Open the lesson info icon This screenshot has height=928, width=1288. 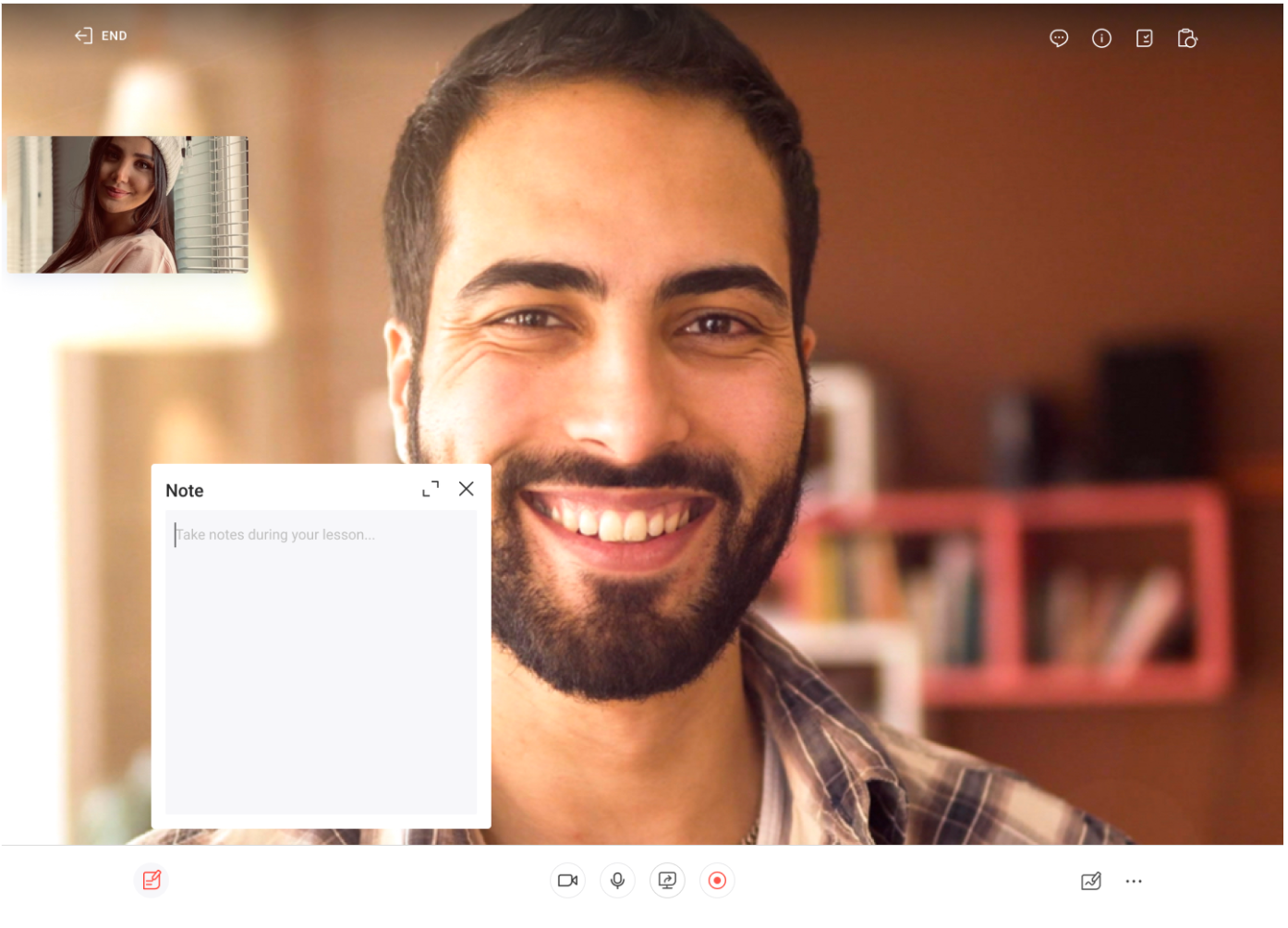point(1101,38)
